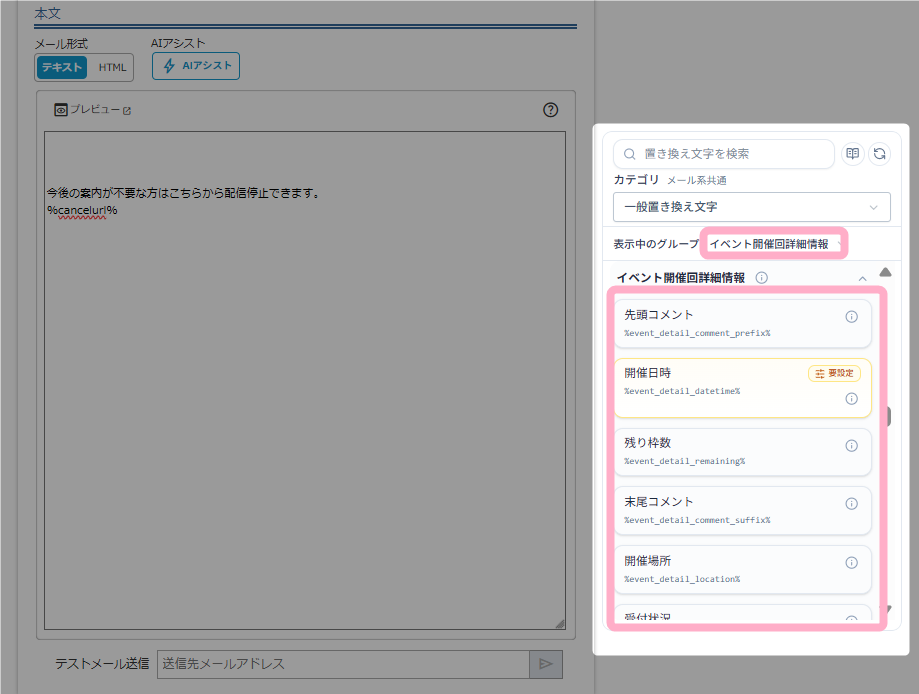This screenshot has width=919, height=694.
Task: Click the scroll up arrow in placeholder list
Action: pyautogui.click(x=886, y=272)
